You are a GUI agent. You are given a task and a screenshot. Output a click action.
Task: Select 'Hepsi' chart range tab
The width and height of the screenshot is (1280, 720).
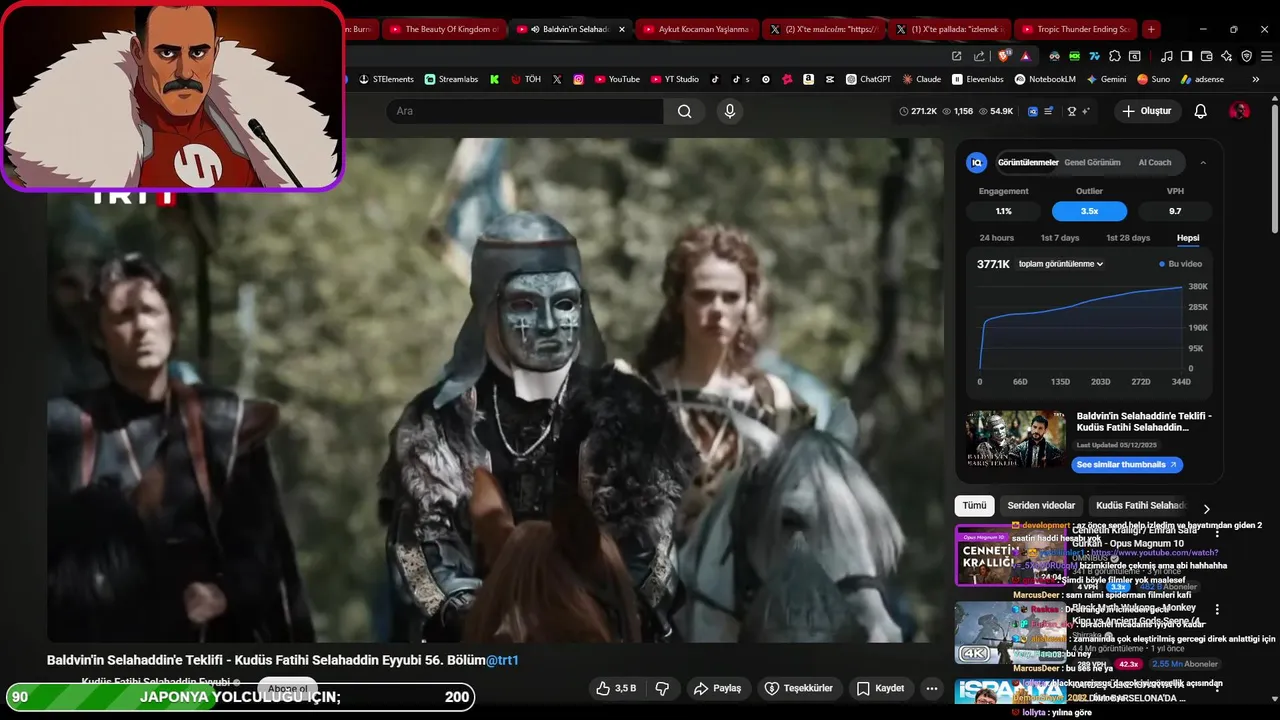click(1188, 238)
